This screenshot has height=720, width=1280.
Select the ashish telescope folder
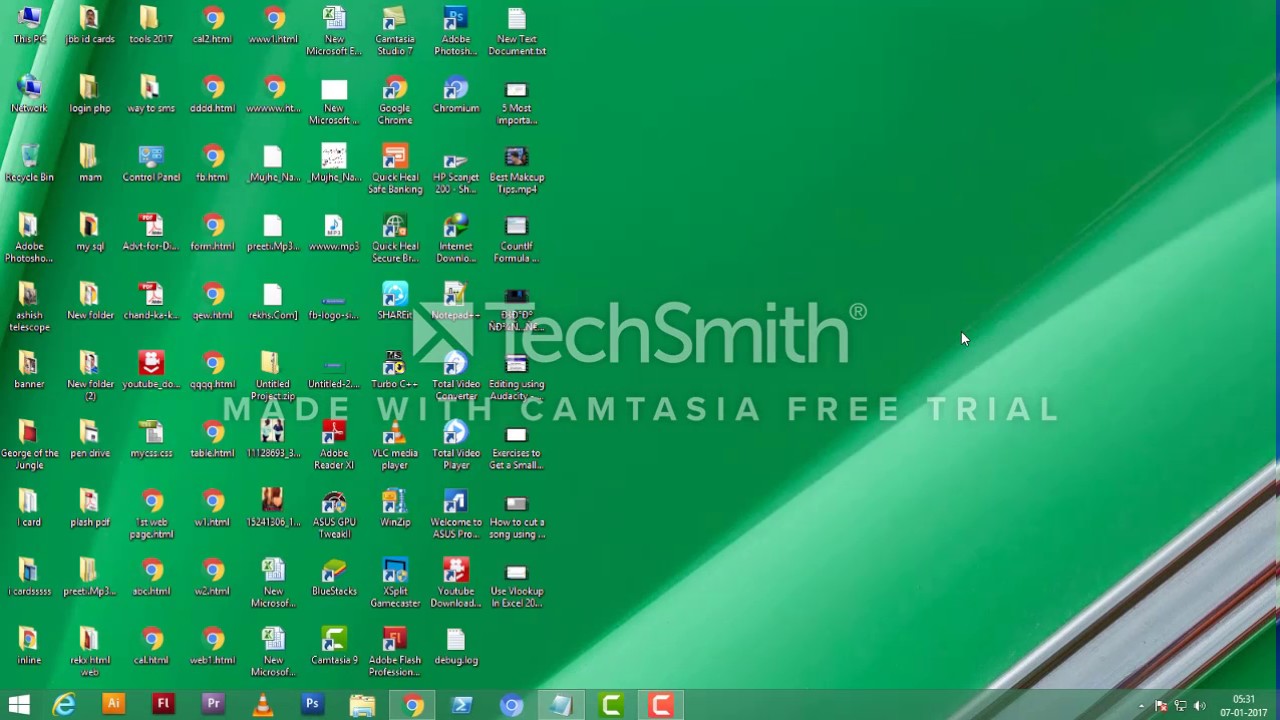[29, 308]
